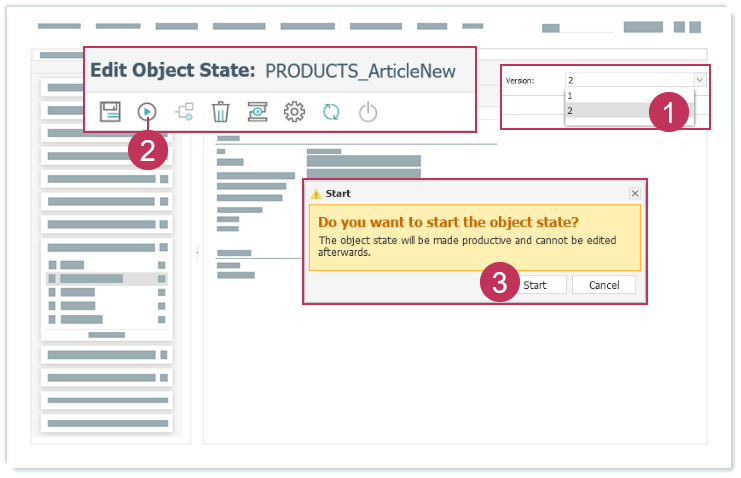
Task: Click the Refresh (circular arrows) icon
Action: (x=331, y=111)
